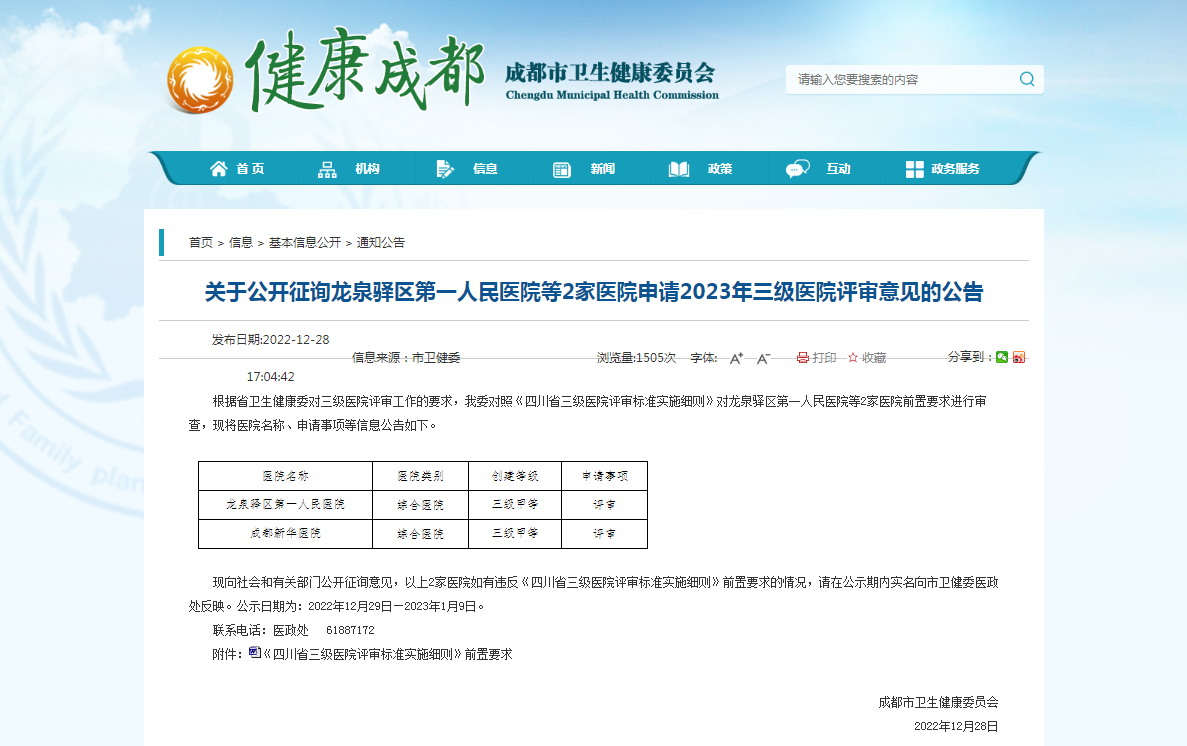1187x746 pixels.
Task: Share the article to Weibo
Action: (x=1018, y=357)
